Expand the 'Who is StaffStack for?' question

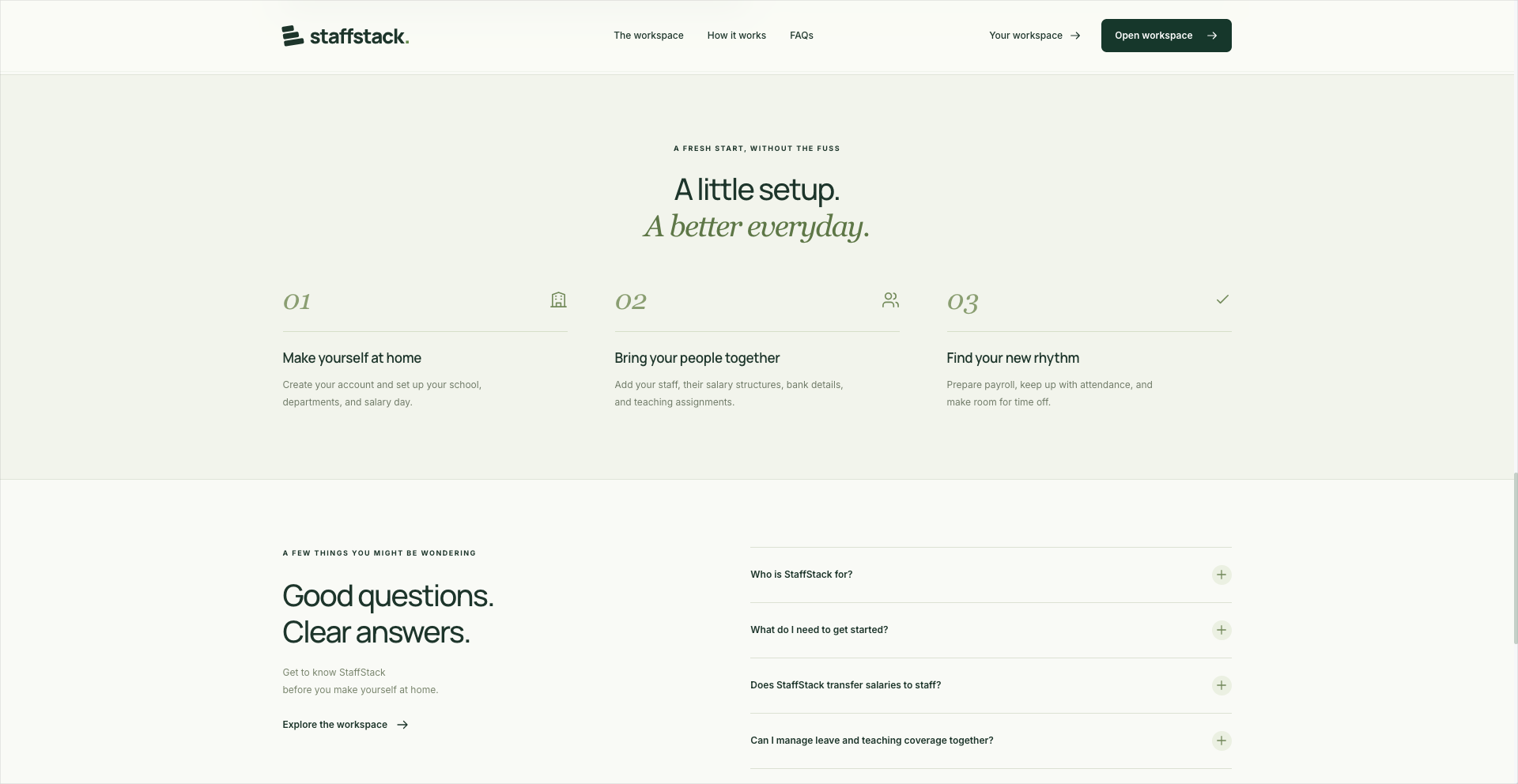[x=991, y=575]
